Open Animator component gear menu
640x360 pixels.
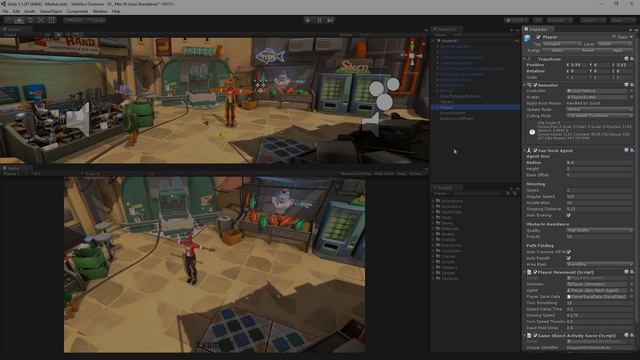point(632,85)
